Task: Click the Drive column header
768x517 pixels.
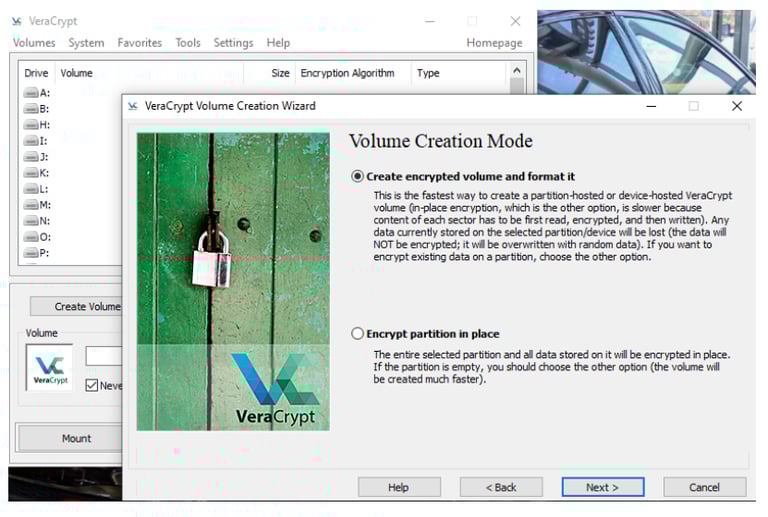Action: click(37, 73)
